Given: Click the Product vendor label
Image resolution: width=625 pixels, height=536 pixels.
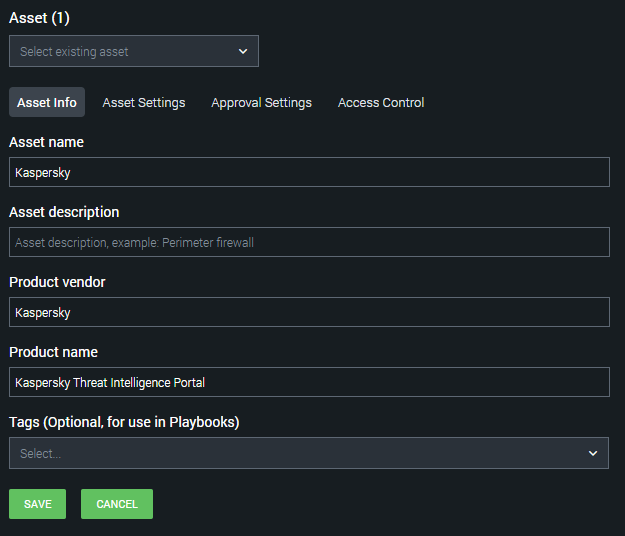Looking at the screenshot, I should coord(57,282).
